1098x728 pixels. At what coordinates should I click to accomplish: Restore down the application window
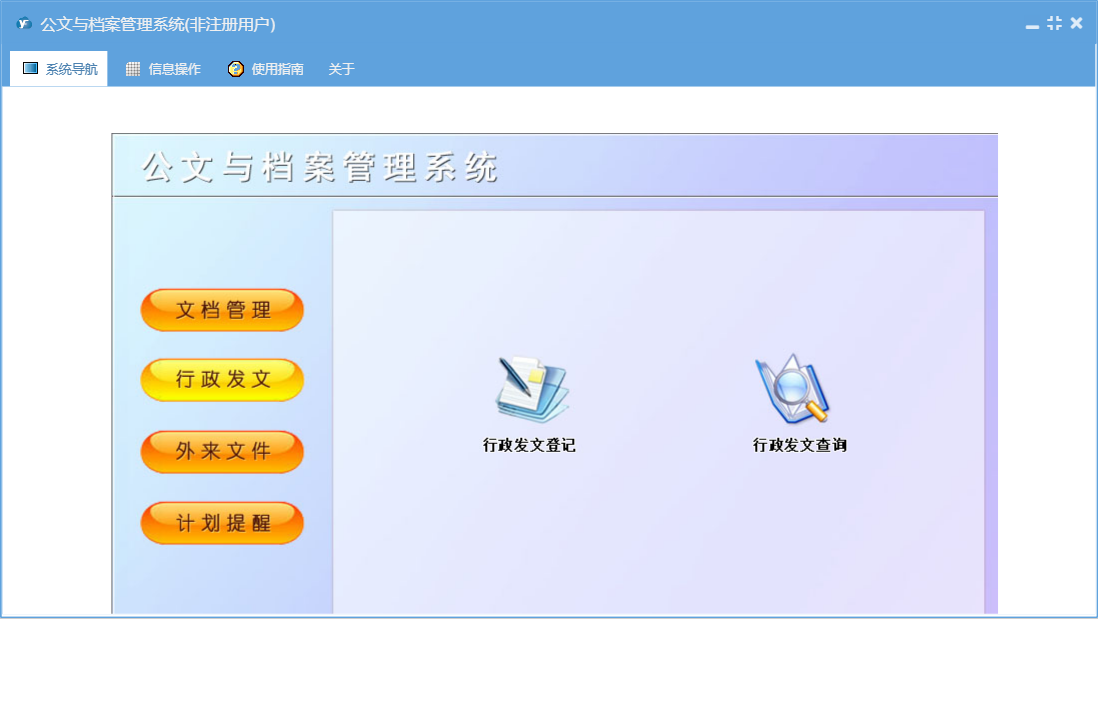pos(1054,23)
